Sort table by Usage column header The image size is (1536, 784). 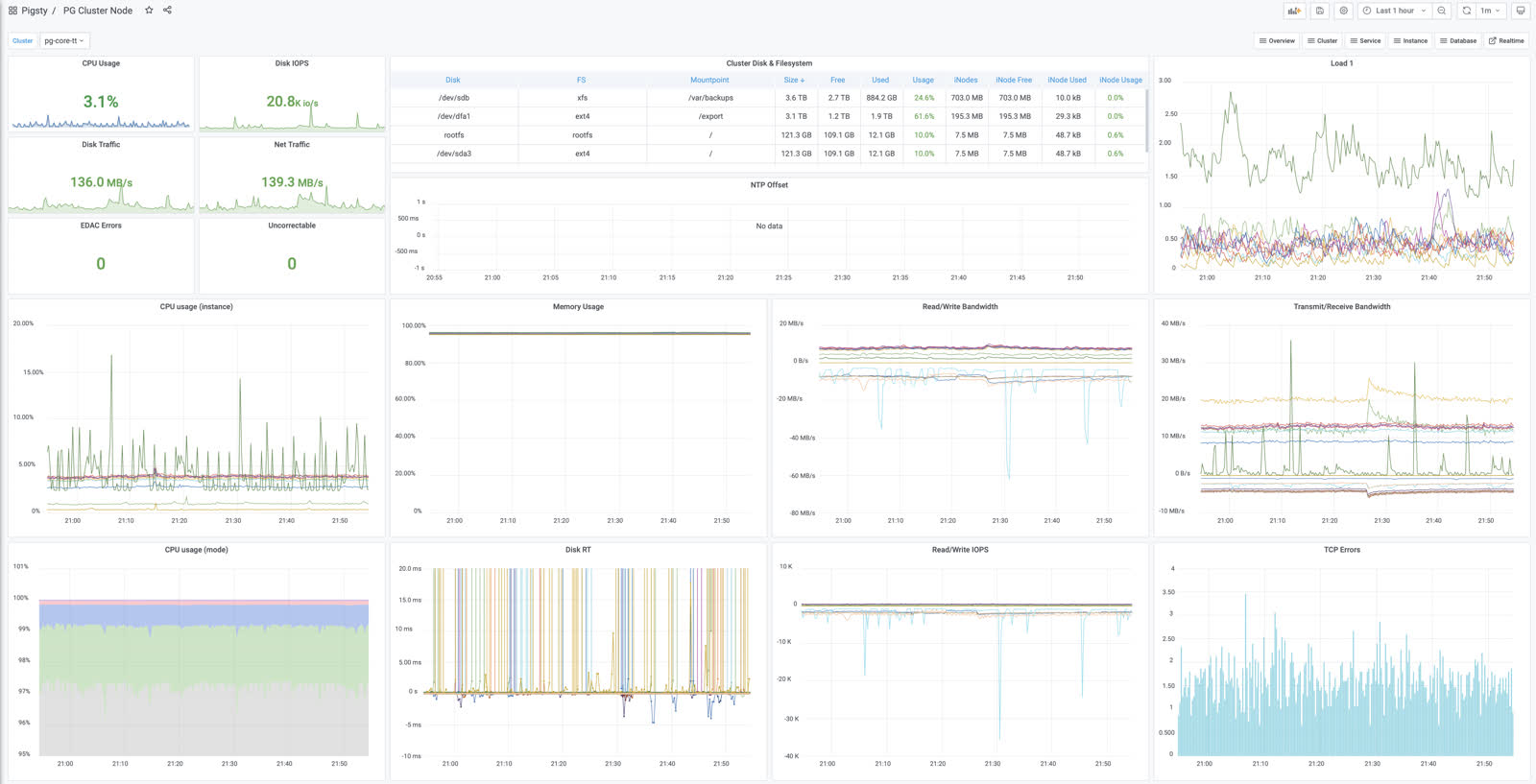923,80
